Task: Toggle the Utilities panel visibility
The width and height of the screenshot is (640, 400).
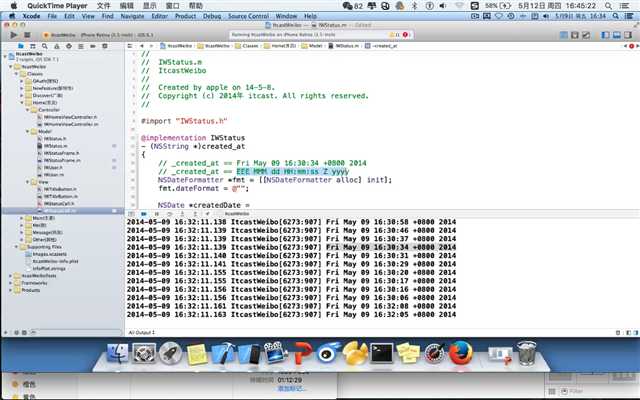Action: (628, 35)
